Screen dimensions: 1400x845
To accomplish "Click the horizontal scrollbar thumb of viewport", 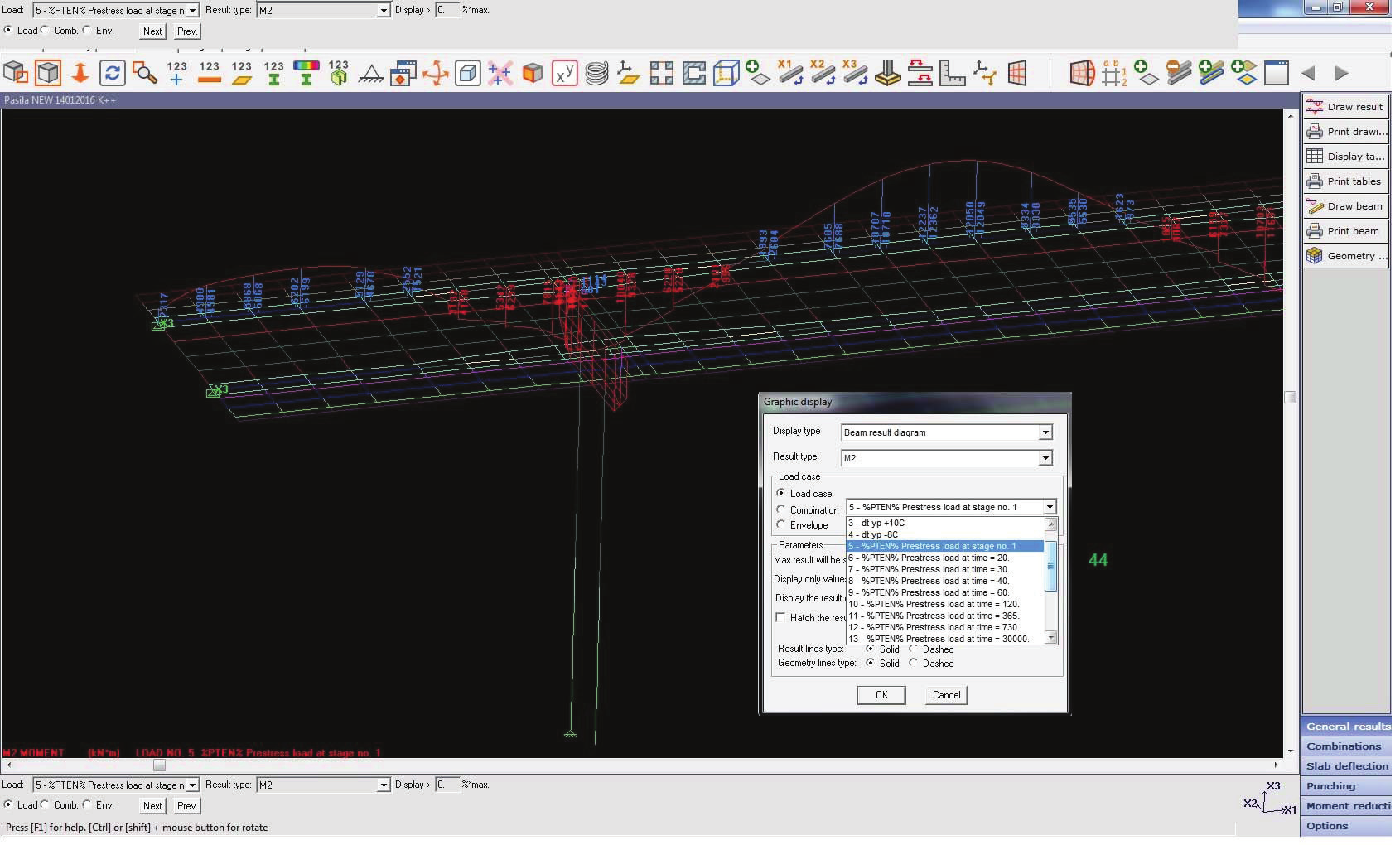I will coord(159,765).
